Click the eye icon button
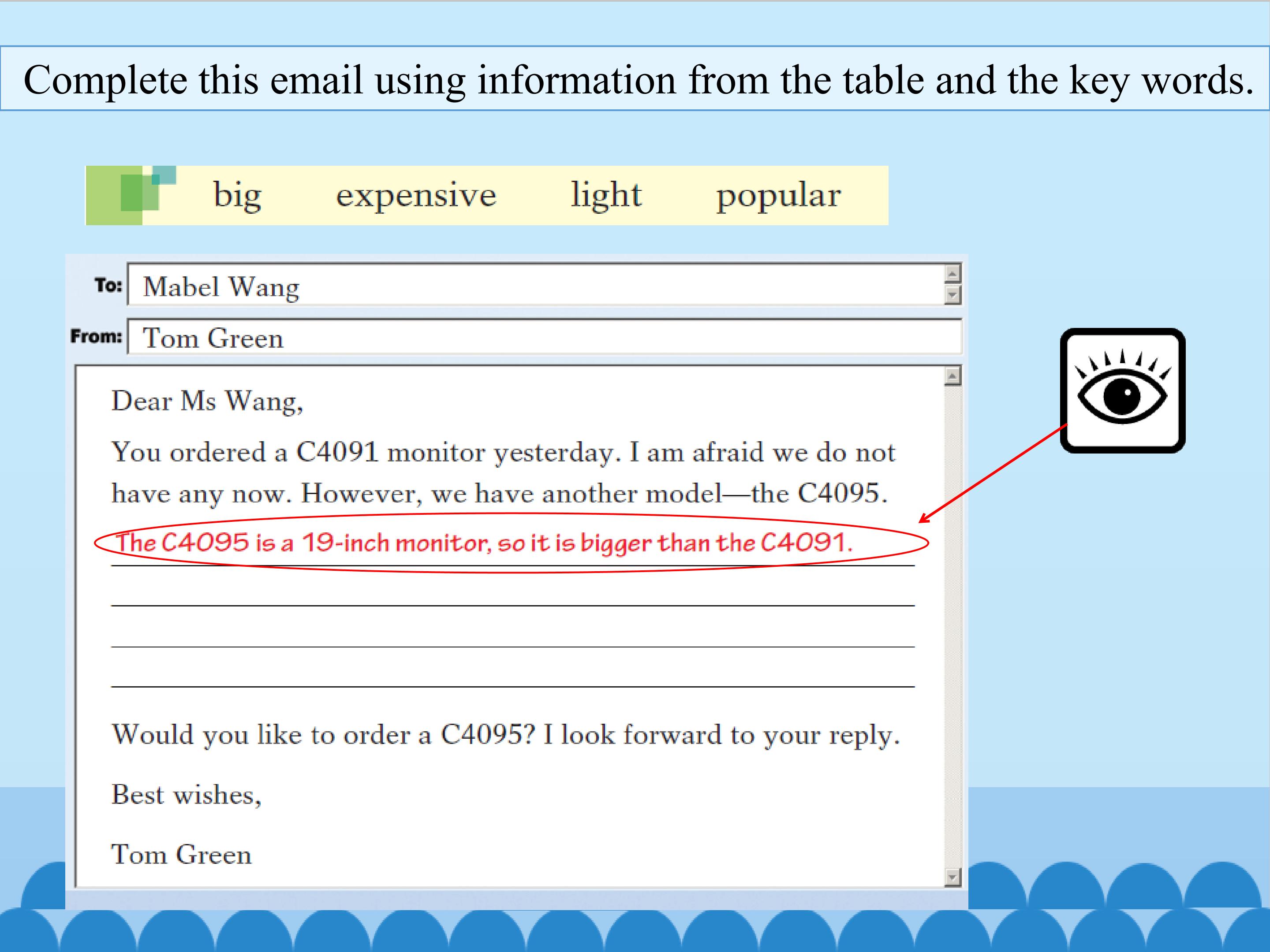The image size is (1270, 952). tap(1122, 390)
